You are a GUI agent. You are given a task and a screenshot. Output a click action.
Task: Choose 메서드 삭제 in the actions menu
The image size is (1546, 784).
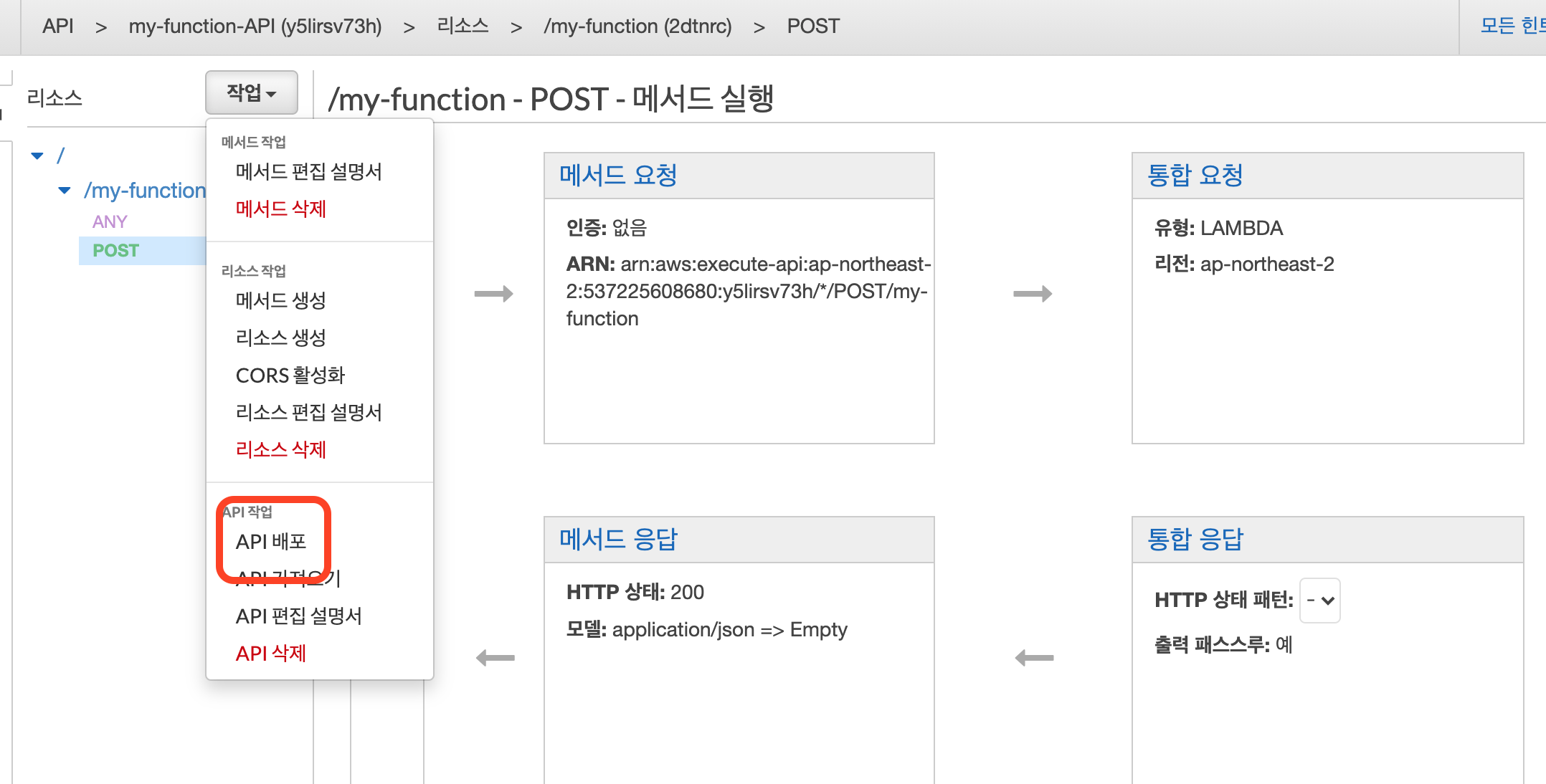[x=280, y=209]
